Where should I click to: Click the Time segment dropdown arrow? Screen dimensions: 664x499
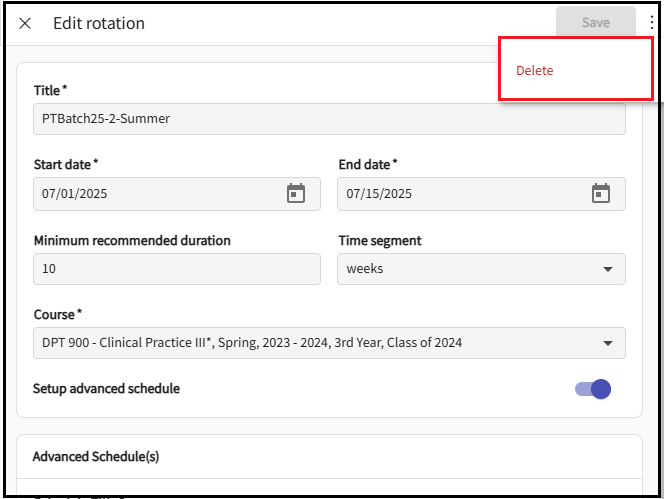607,269
